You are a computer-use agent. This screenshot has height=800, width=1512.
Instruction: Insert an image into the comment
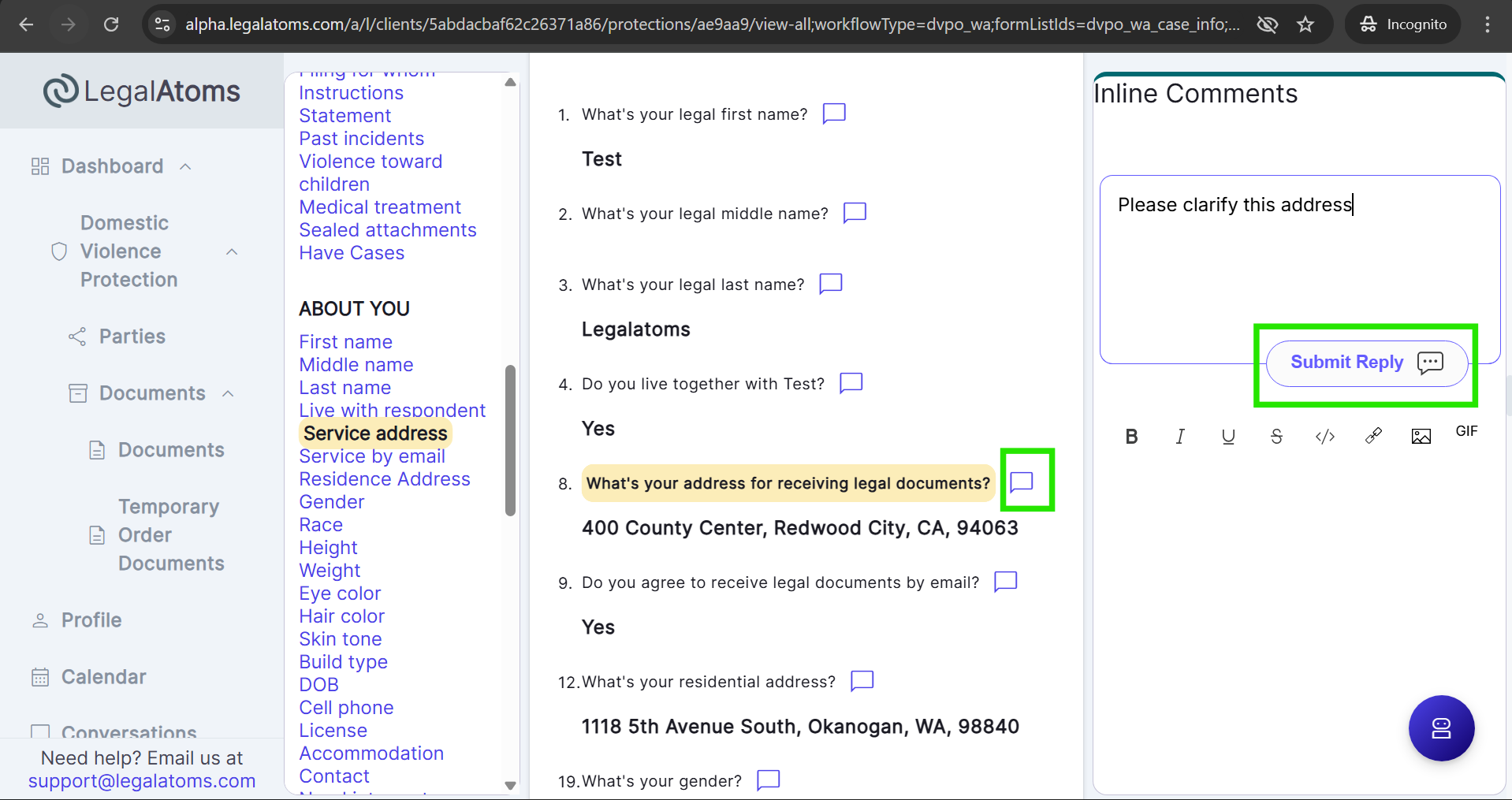tap(1421, 437)
